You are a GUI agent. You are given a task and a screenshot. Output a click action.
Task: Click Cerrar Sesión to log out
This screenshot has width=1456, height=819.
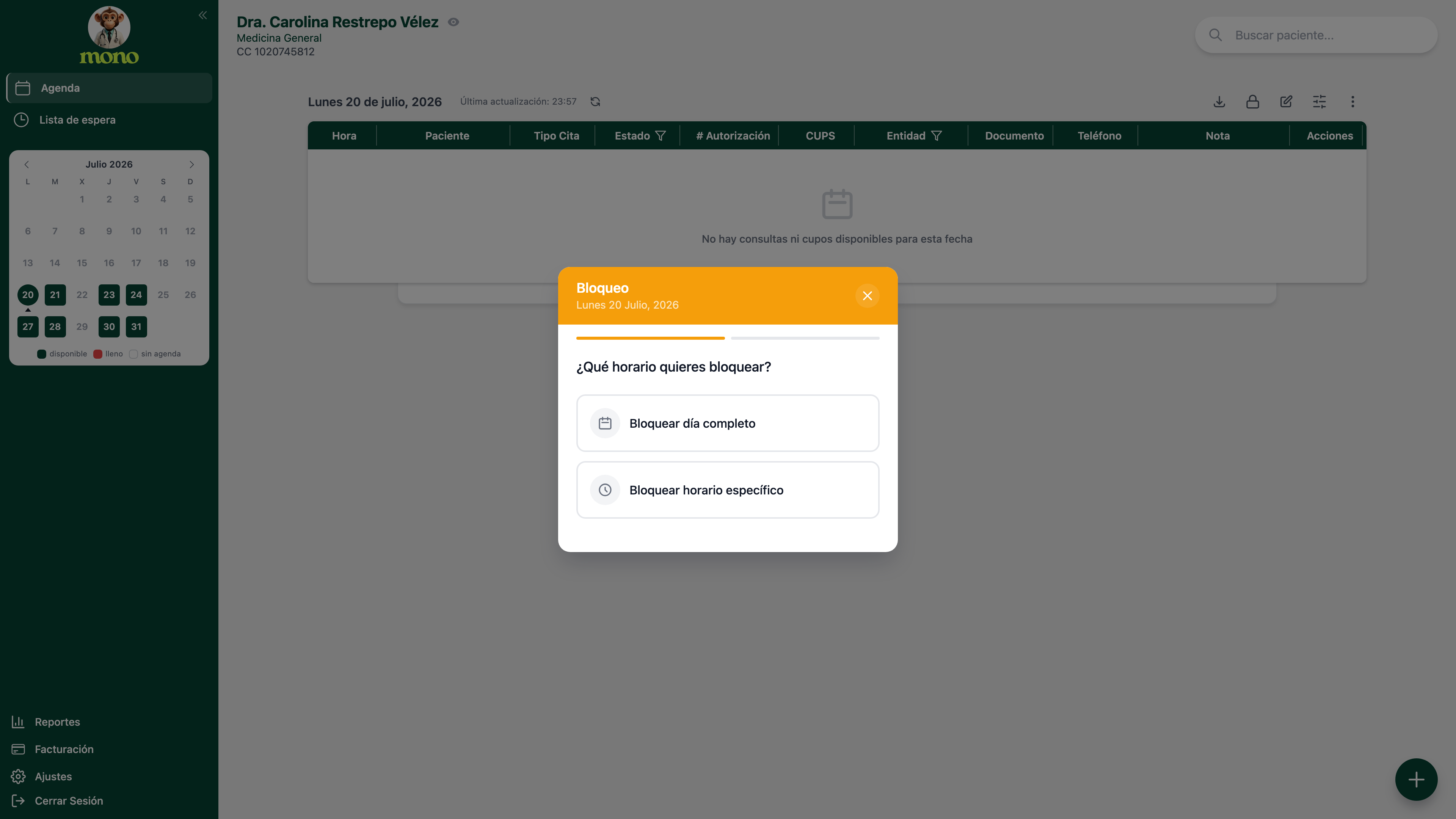pyautogui.click(x=57, y=801)
